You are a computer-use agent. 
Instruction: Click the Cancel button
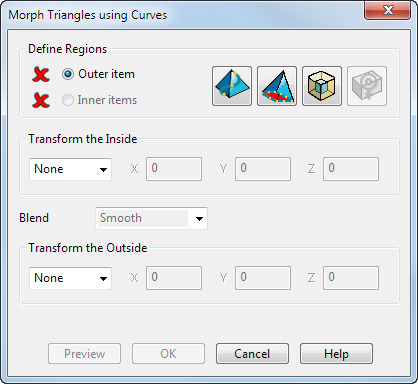[x=252, y=354]
